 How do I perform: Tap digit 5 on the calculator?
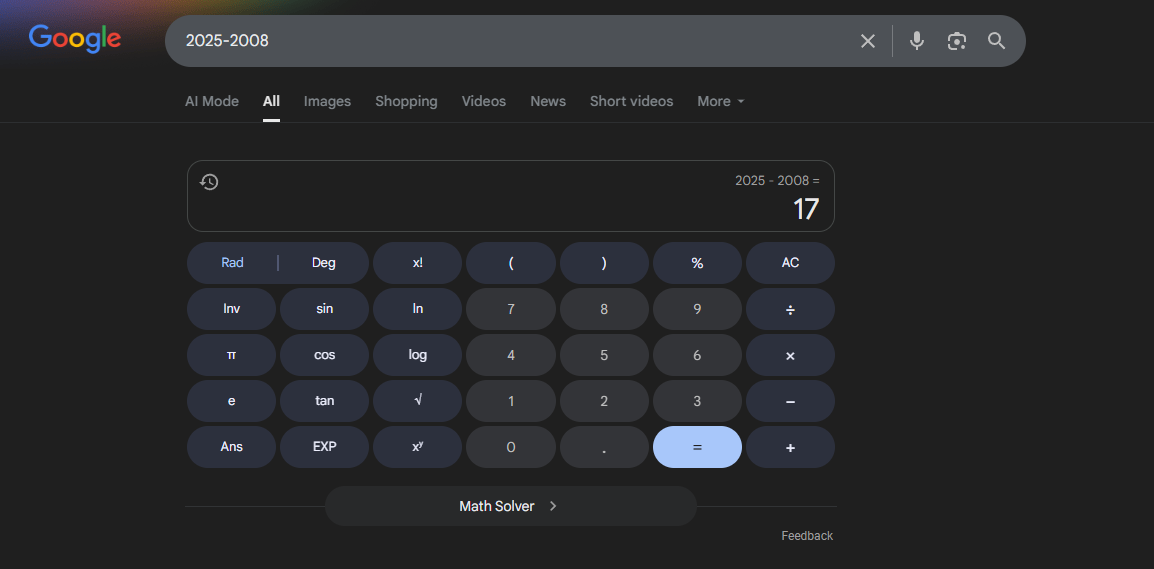pos(604,355)
